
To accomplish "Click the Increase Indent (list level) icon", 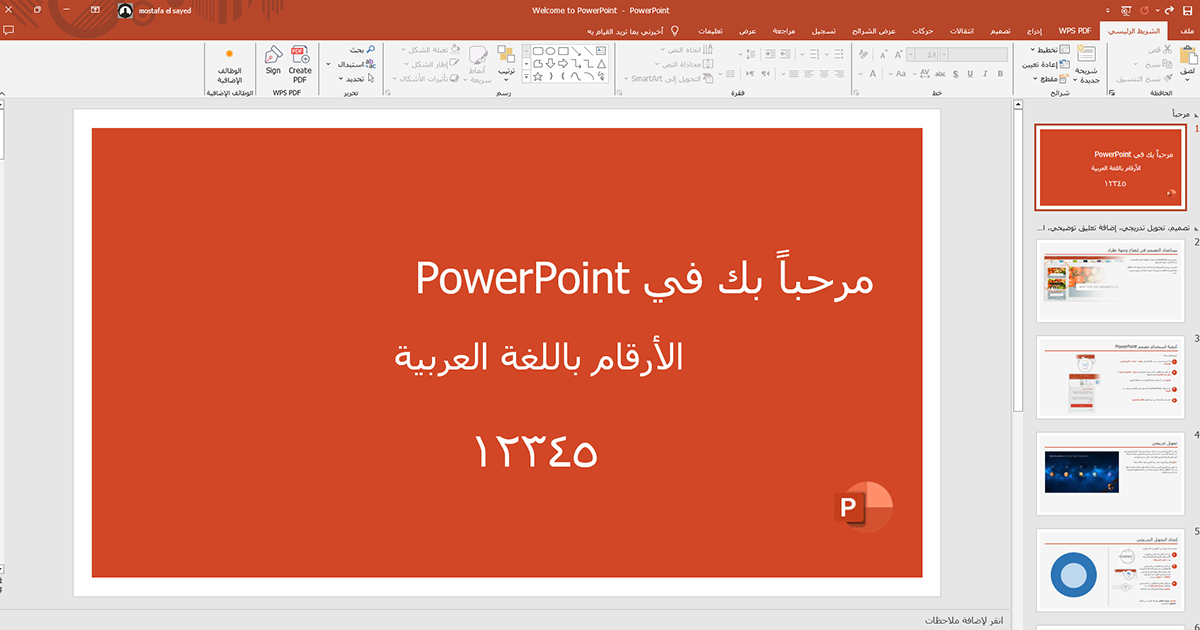I will click(x=770, y=53).
